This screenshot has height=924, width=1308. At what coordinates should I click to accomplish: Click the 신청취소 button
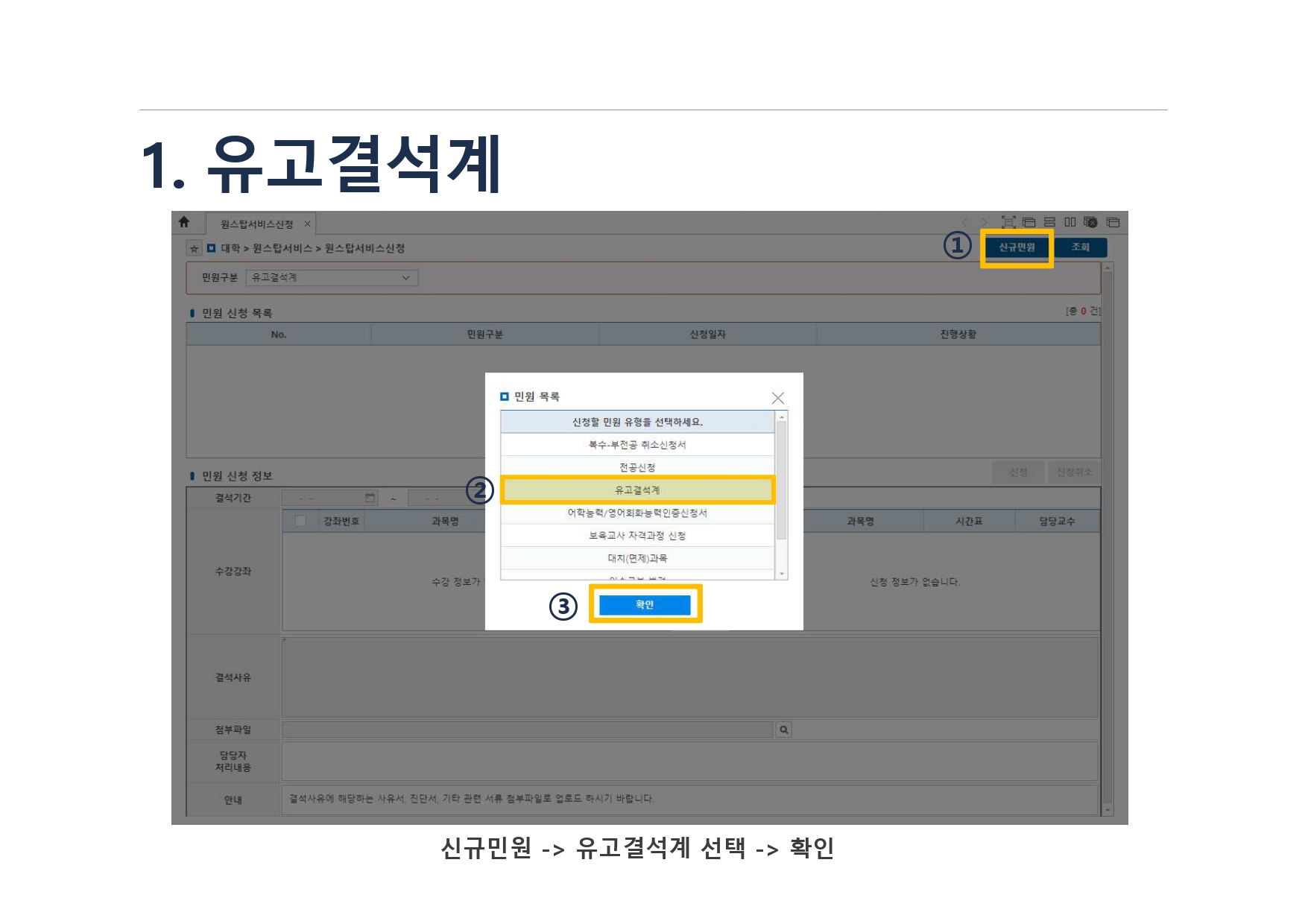pyautogui.click(x=1074, y=472)
